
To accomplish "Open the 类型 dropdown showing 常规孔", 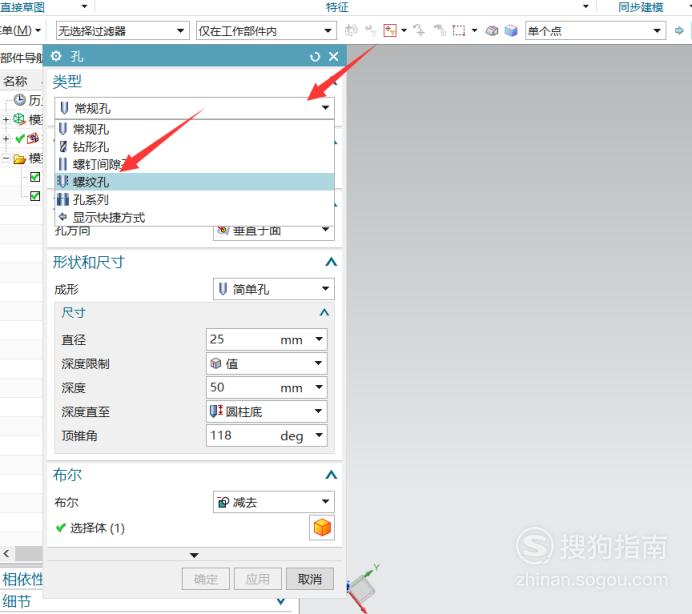I will tap(194, 108).
